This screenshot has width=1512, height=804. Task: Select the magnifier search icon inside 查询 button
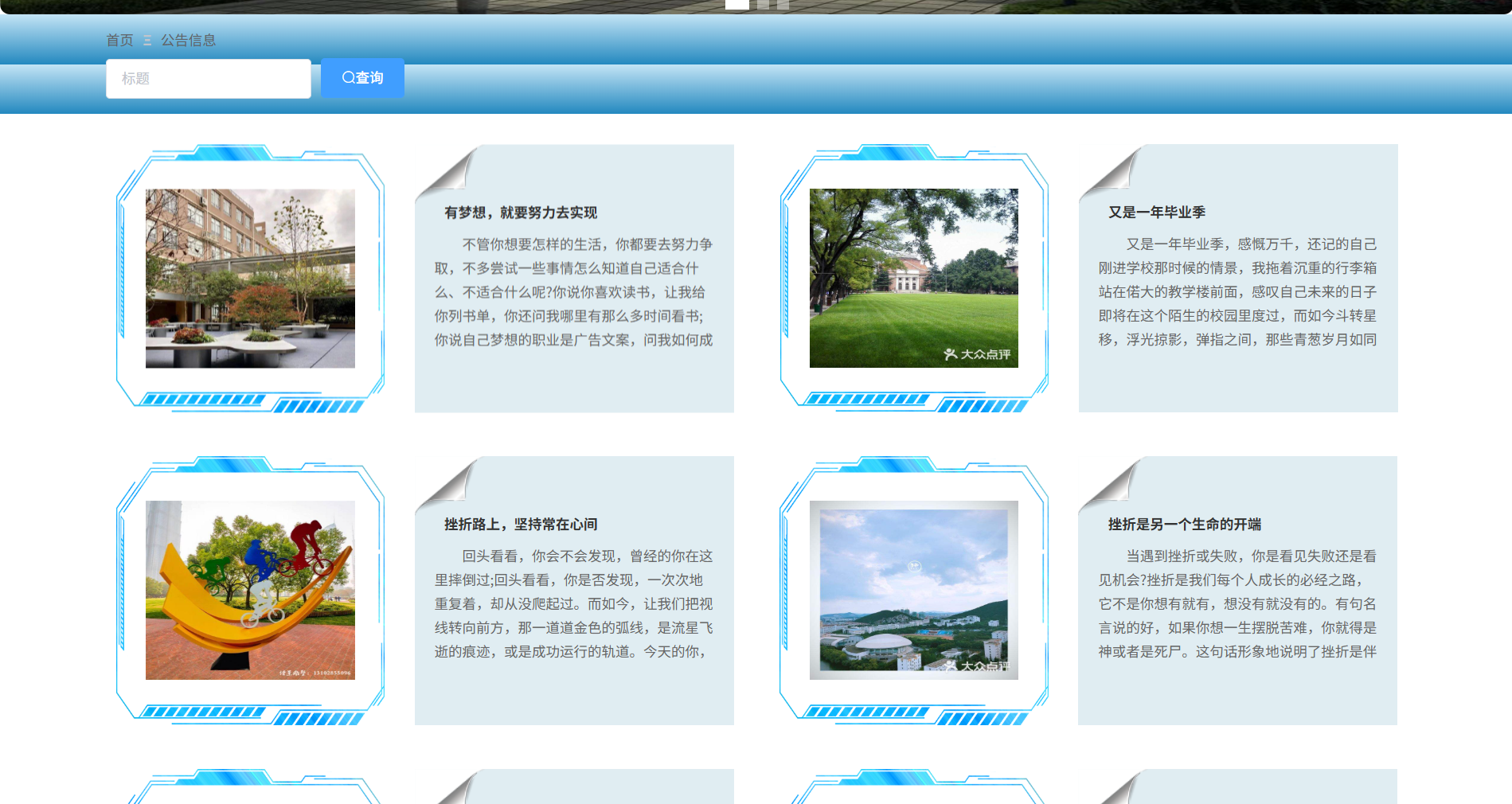tap(347, 77)
